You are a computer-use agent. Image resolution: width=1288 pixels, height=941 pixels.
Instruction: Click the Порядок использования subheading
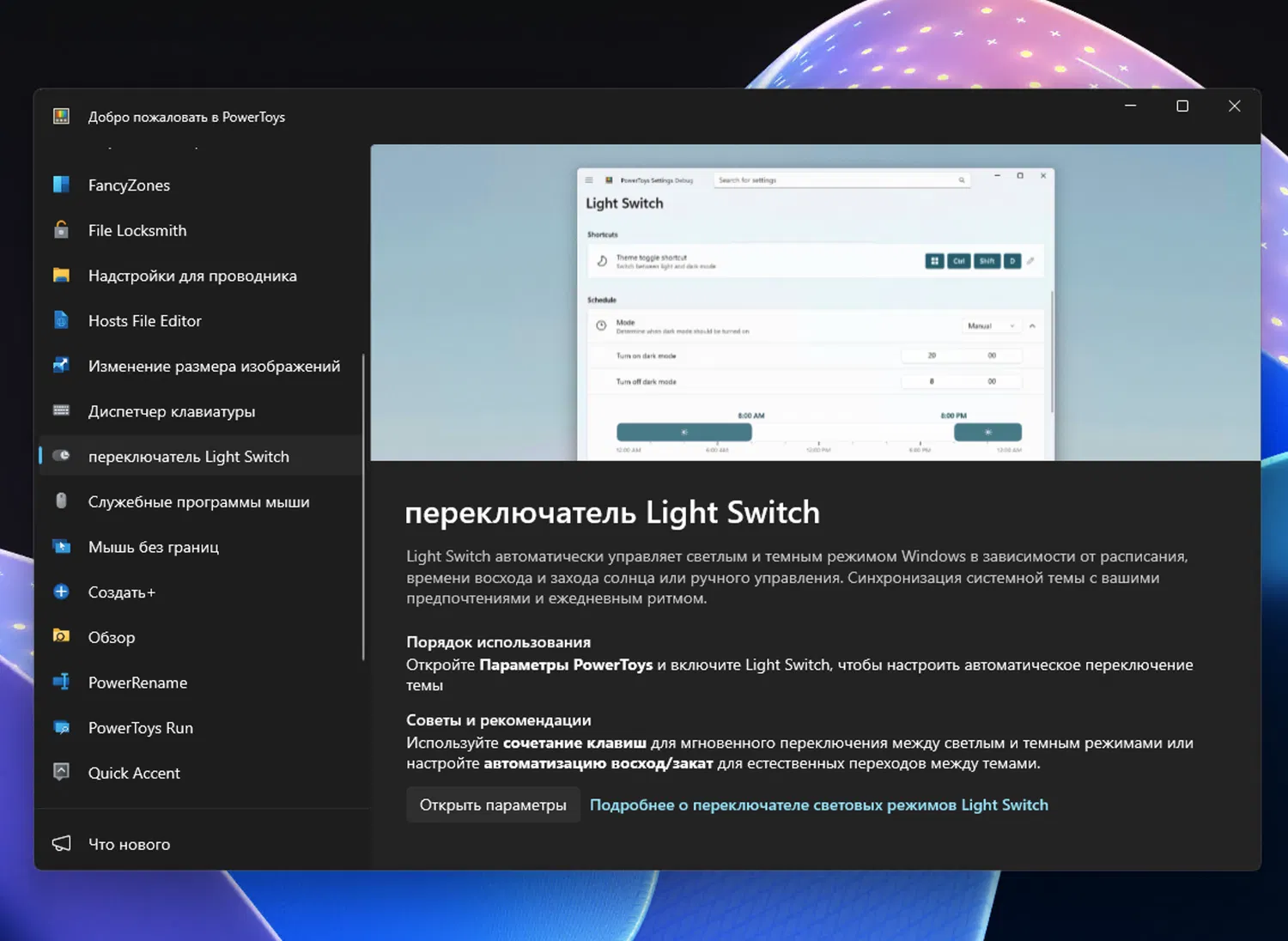pos(499,642)
